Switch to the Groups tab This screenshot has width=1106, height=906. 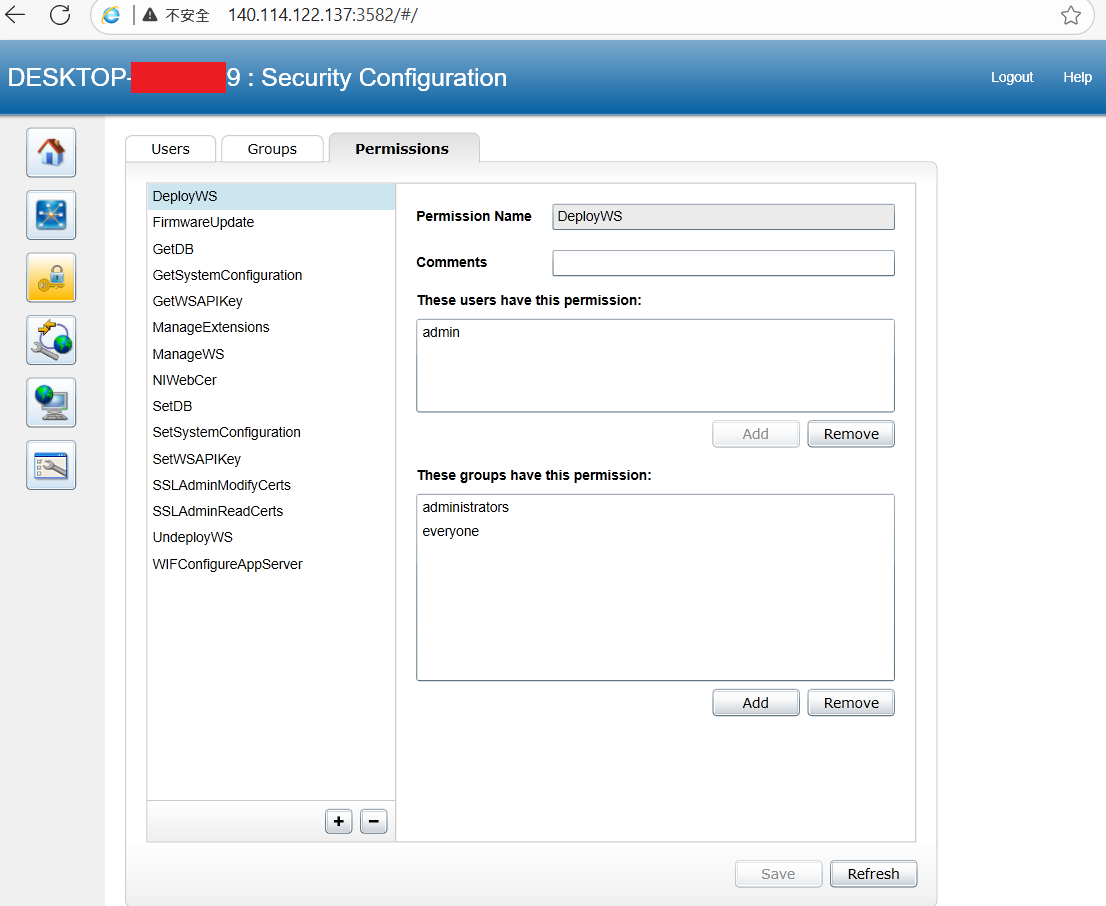point(272,149)
